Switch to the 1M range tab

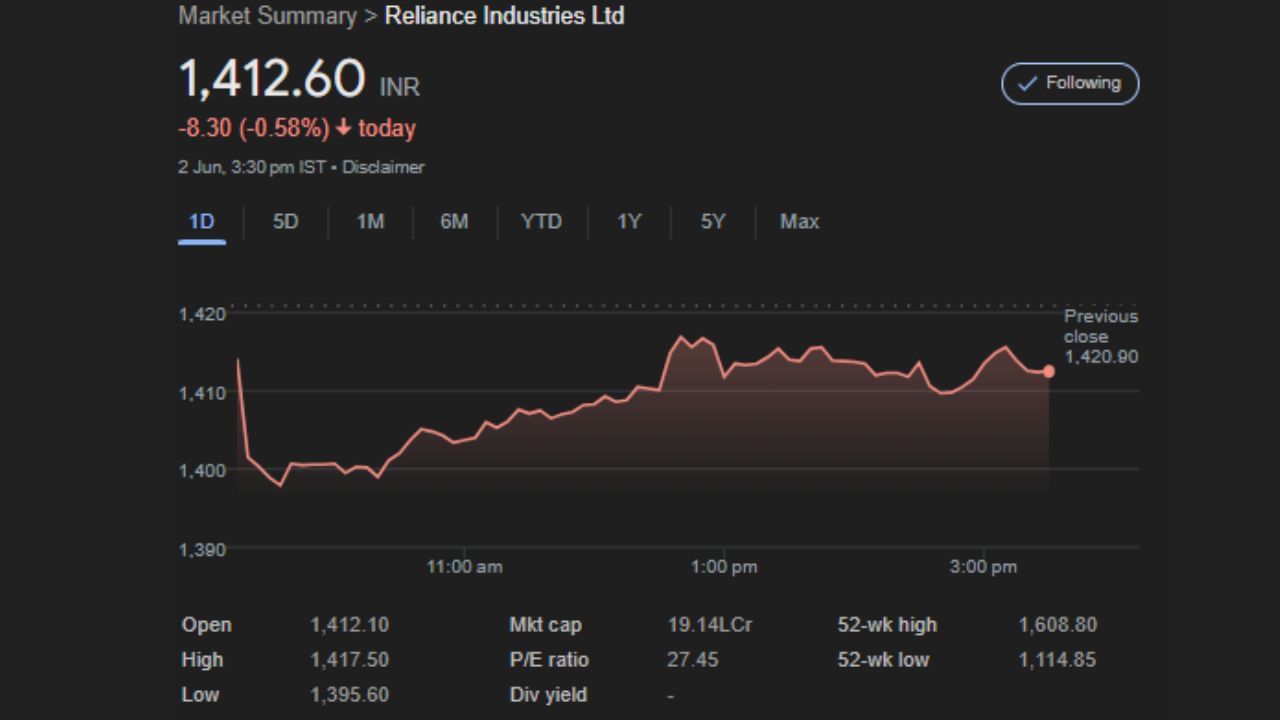coord(370,222)
